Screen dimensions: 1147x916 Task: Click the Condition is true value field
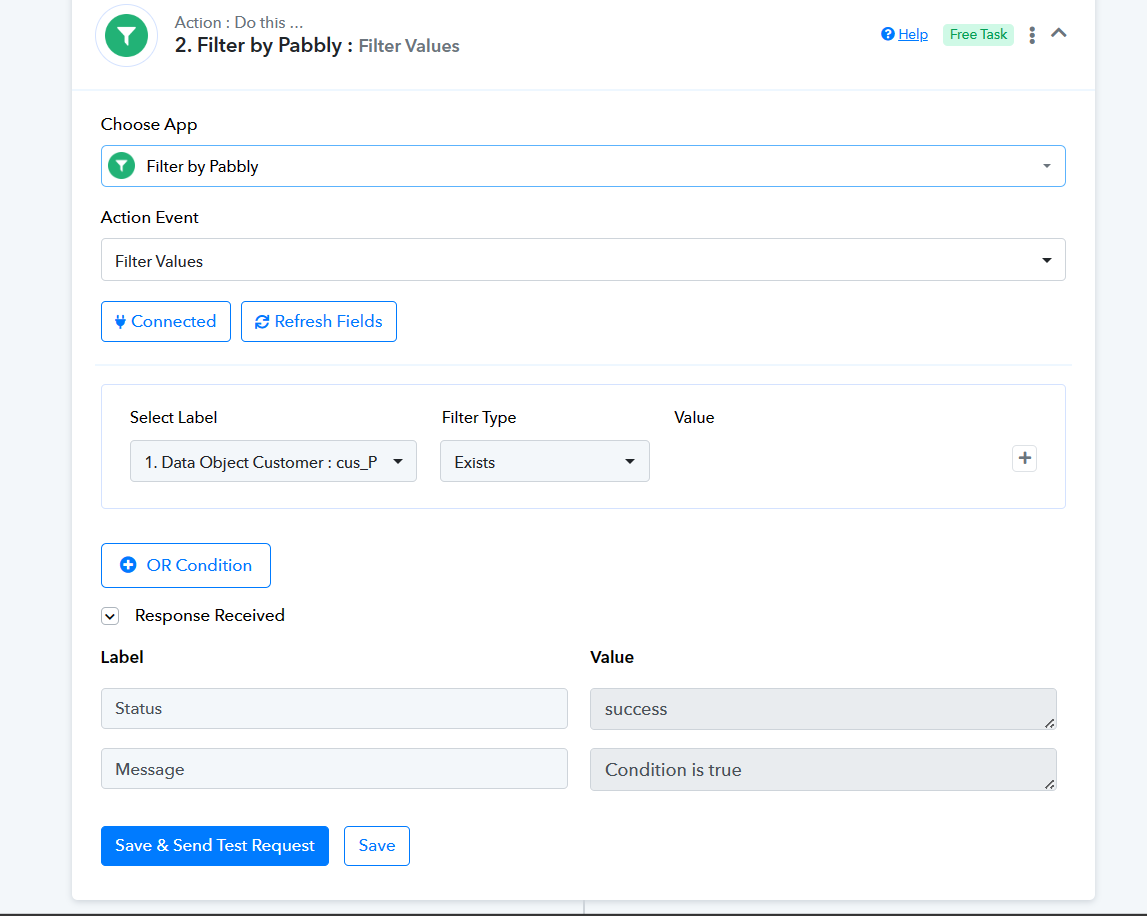point(823,769)
